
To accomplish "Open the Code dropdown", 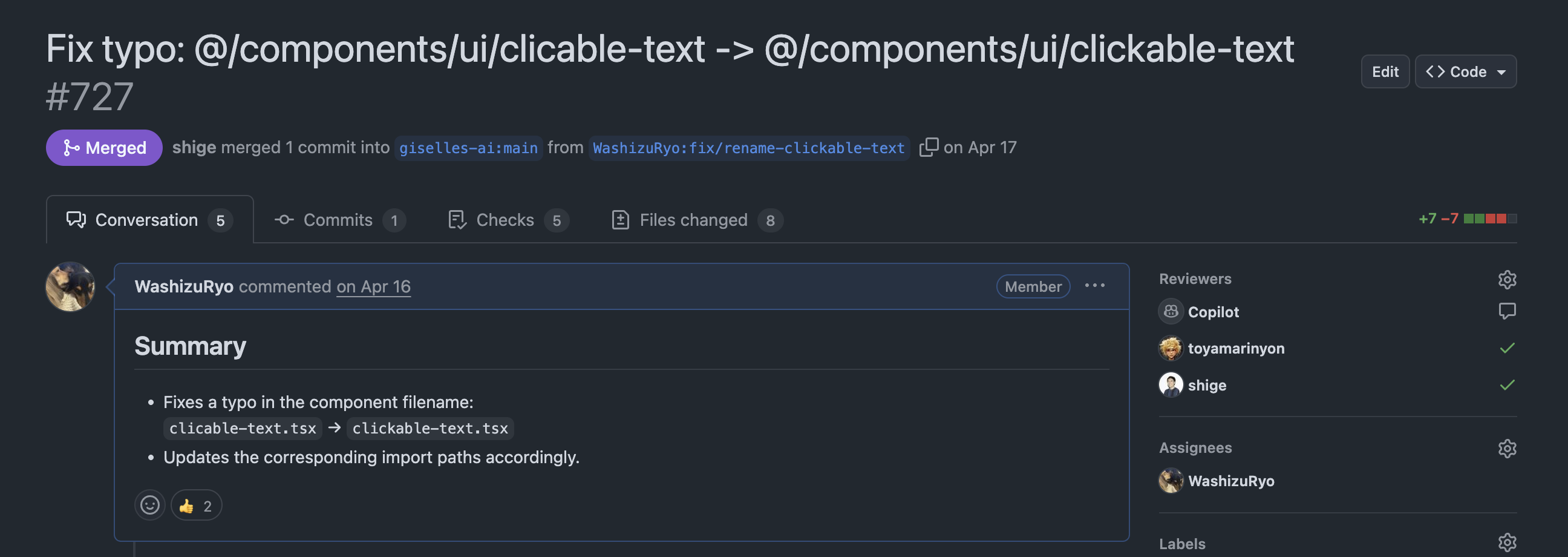I will point(1465,71).
